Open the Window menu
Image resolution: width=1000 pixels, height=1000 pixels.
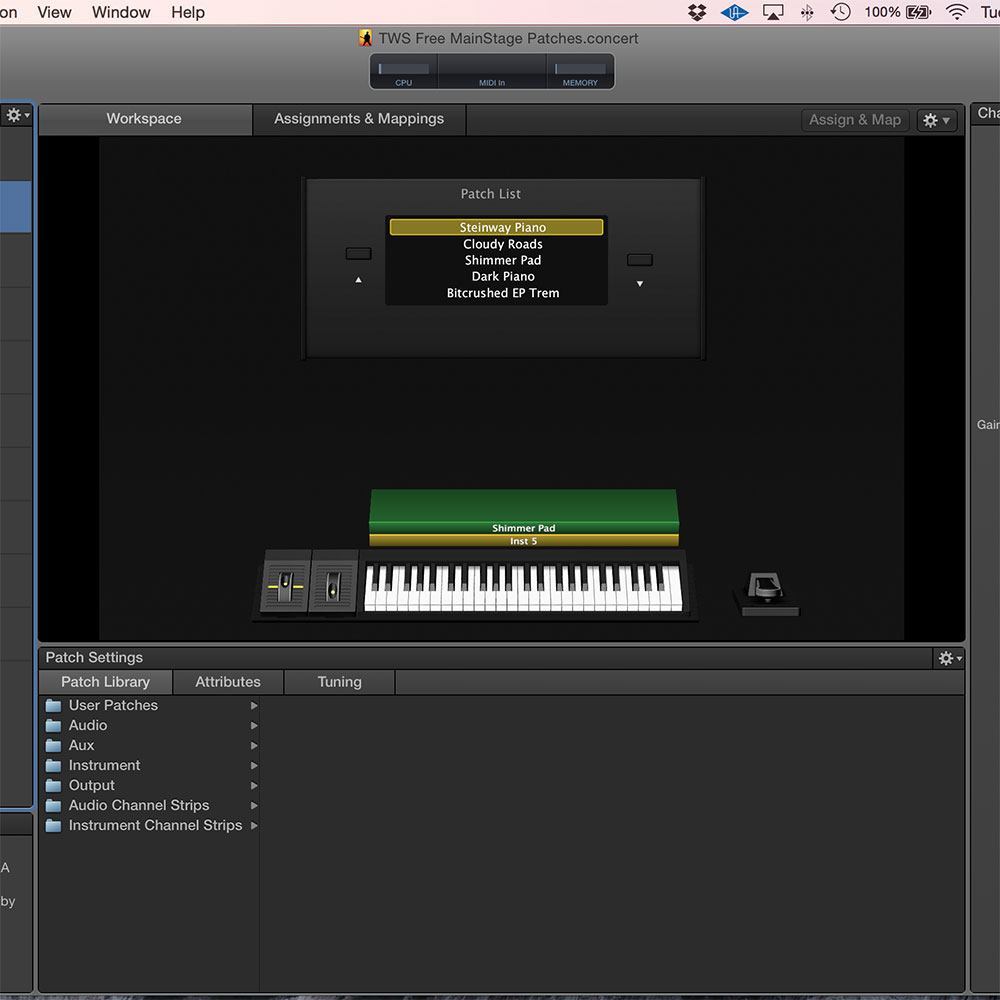pyautogui.click(x=121, y=12)
